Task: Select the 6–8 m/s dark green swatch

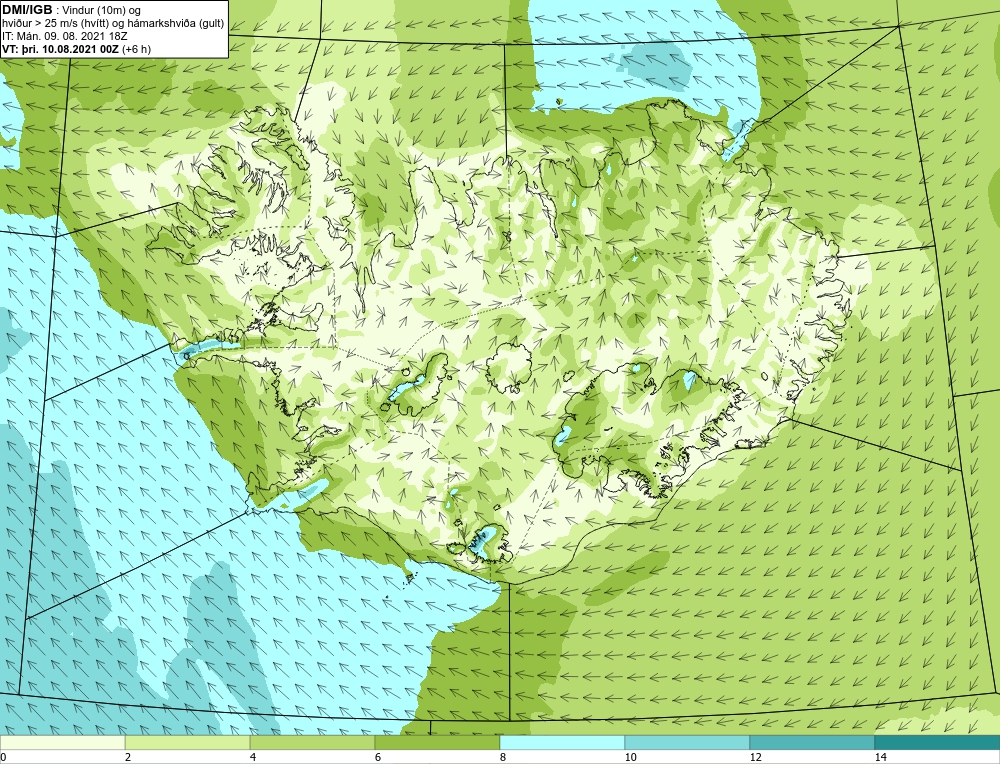Action: [438, 742]
